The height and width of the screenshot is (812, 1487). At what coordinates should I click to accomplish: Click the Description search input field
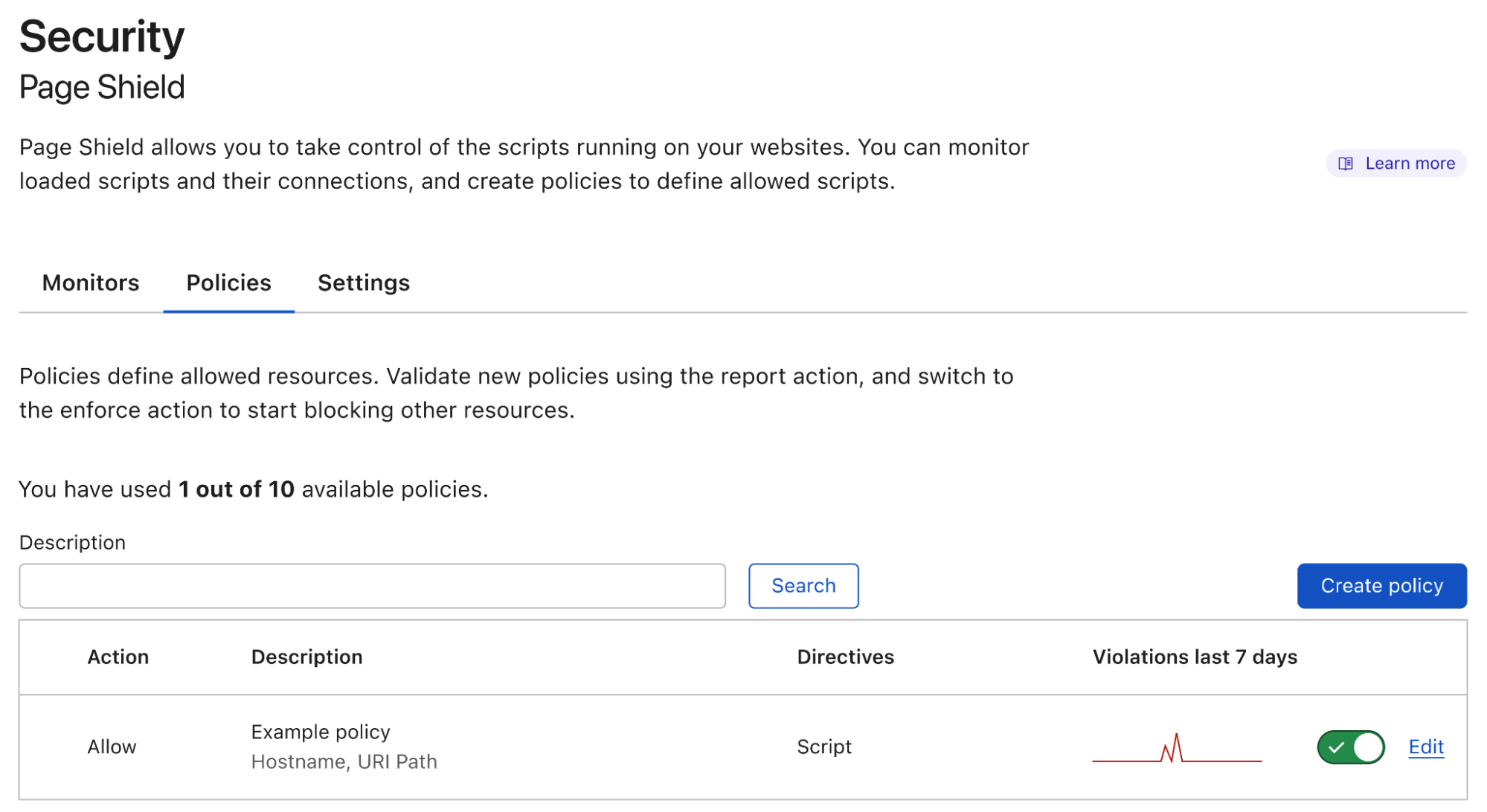click(x=372, y=586)
